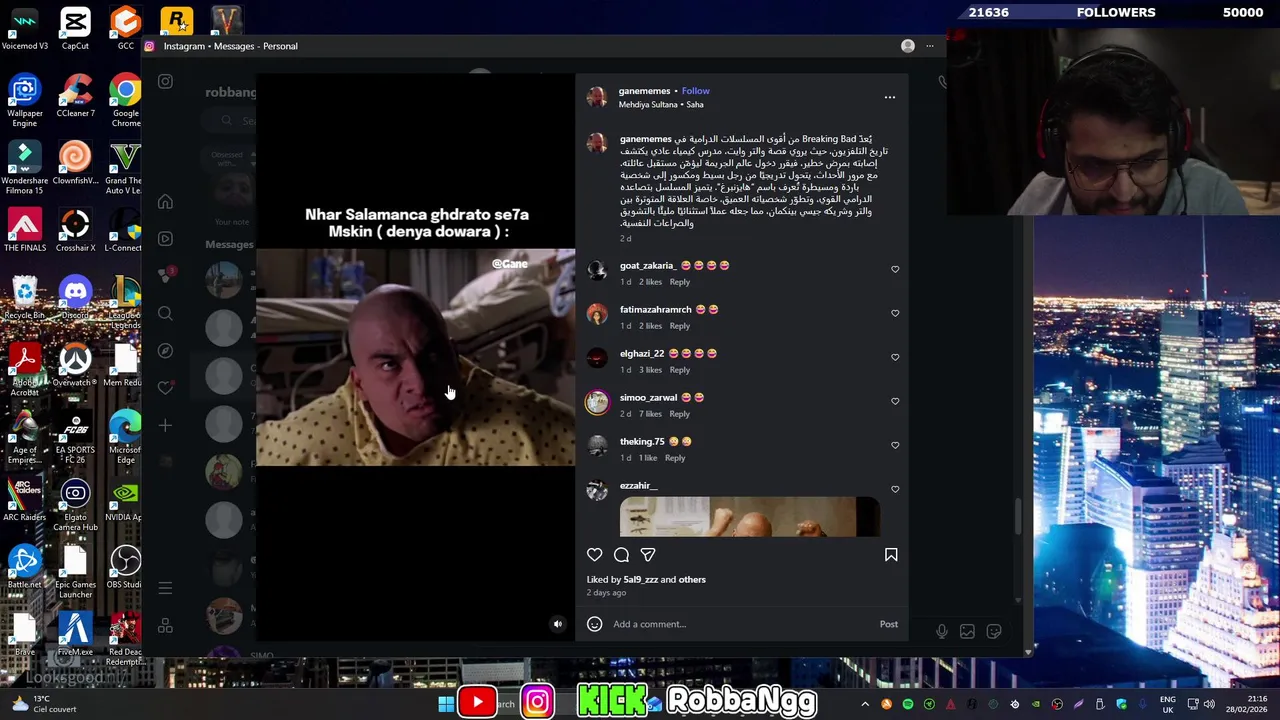Image resolution: width=1280 pixels, height=720 pixels.
Task: Open the three-dot post options menu
Action: coord(890,97)
